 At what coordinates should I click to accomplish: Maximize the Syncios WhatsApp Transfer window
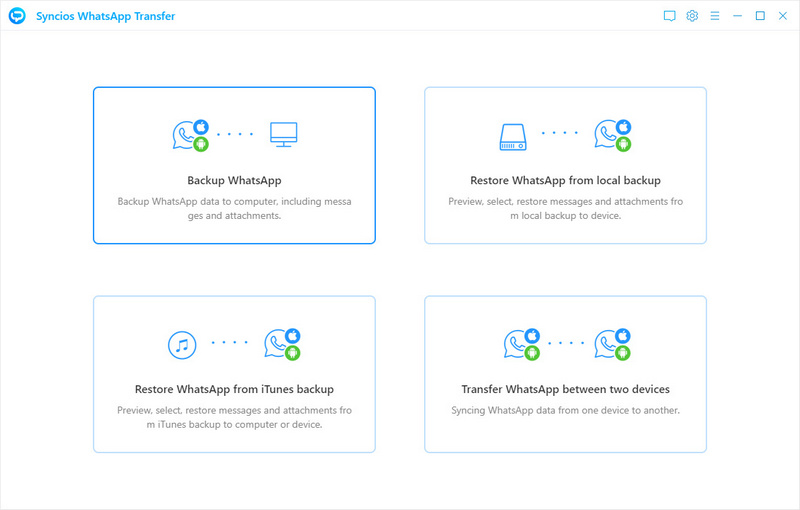coord(760,16)
